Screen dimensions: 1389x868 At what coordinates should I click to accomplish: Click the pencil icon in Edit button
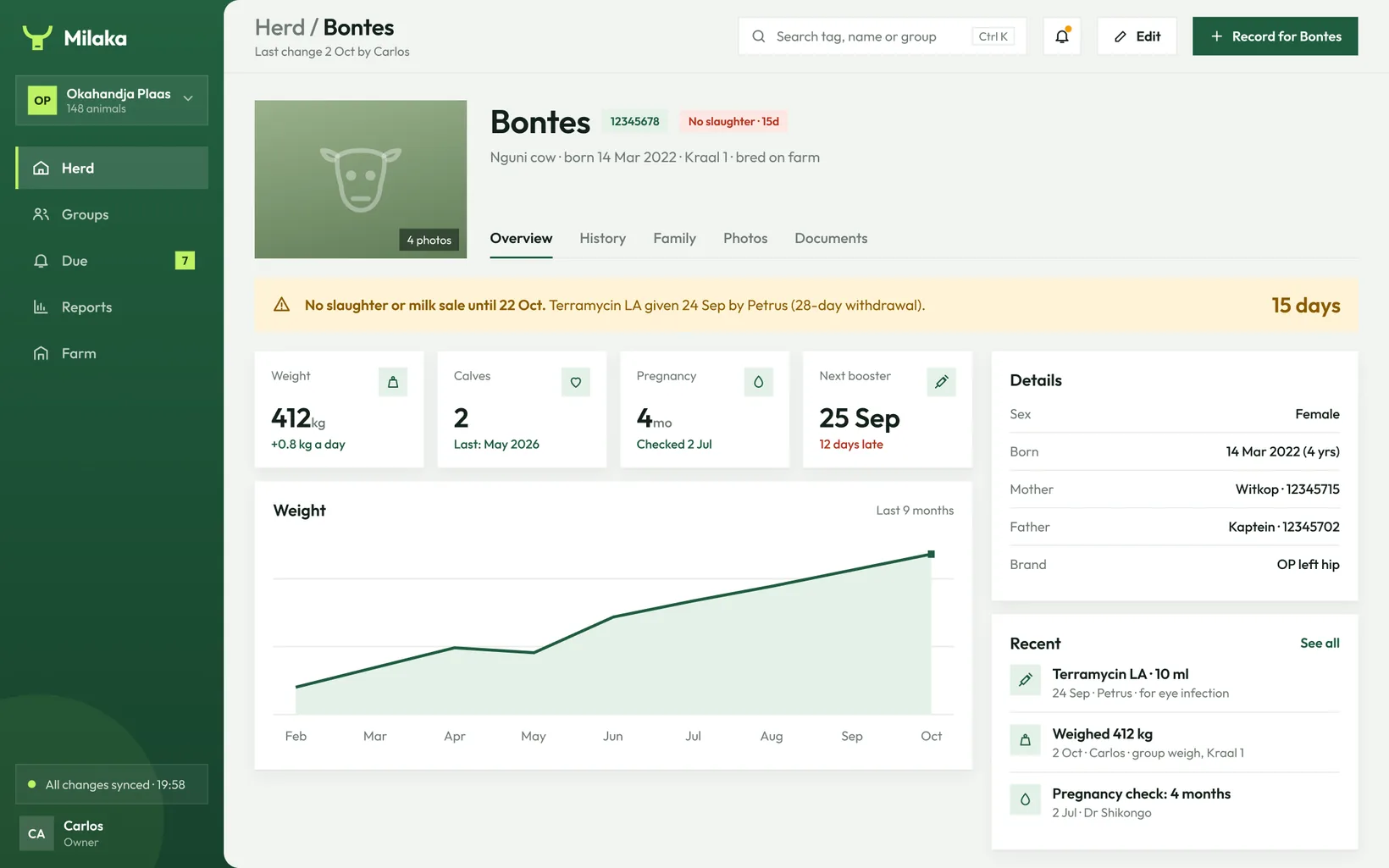[x=1121, y=36]
